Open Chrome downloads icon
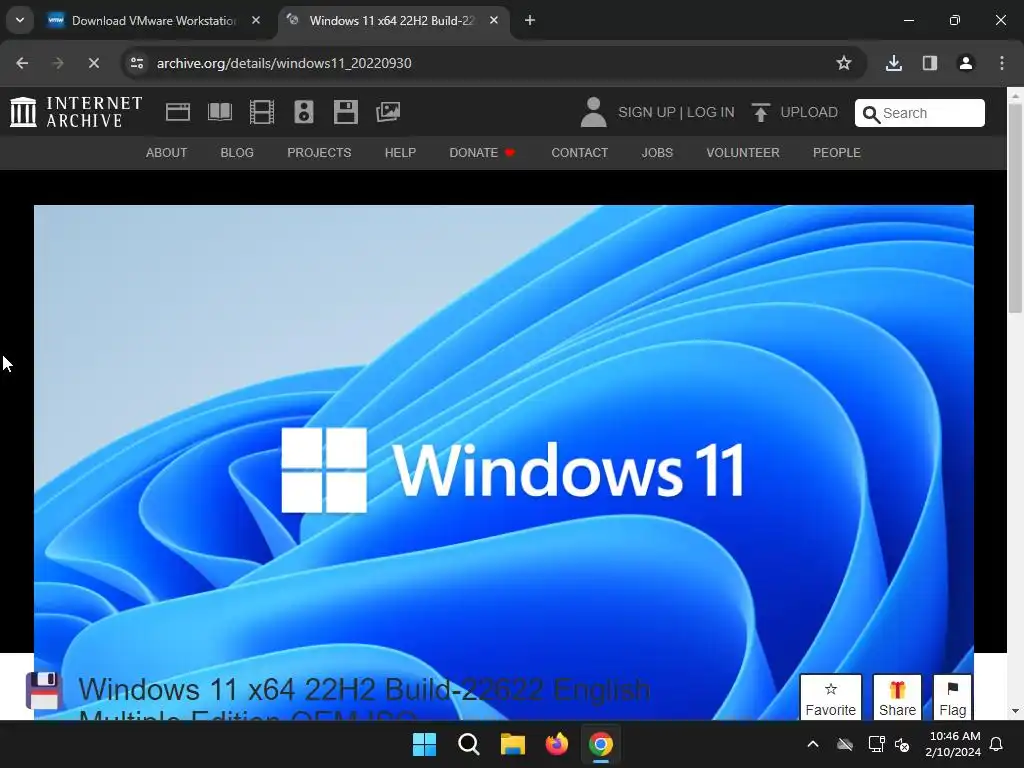The image size is (1024, 768). click(893, 63)
